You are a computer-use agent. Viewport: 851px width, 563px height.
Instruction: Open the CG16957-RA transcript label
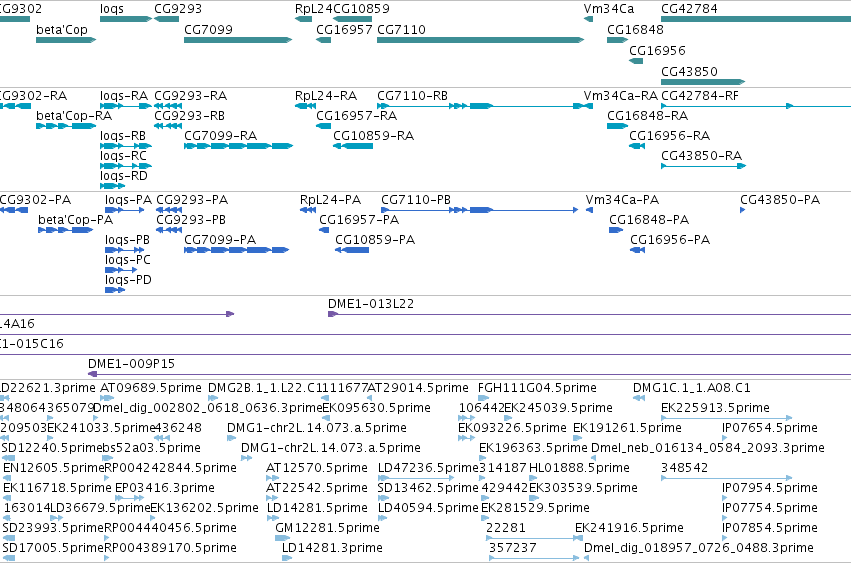[x=357, y=116]
